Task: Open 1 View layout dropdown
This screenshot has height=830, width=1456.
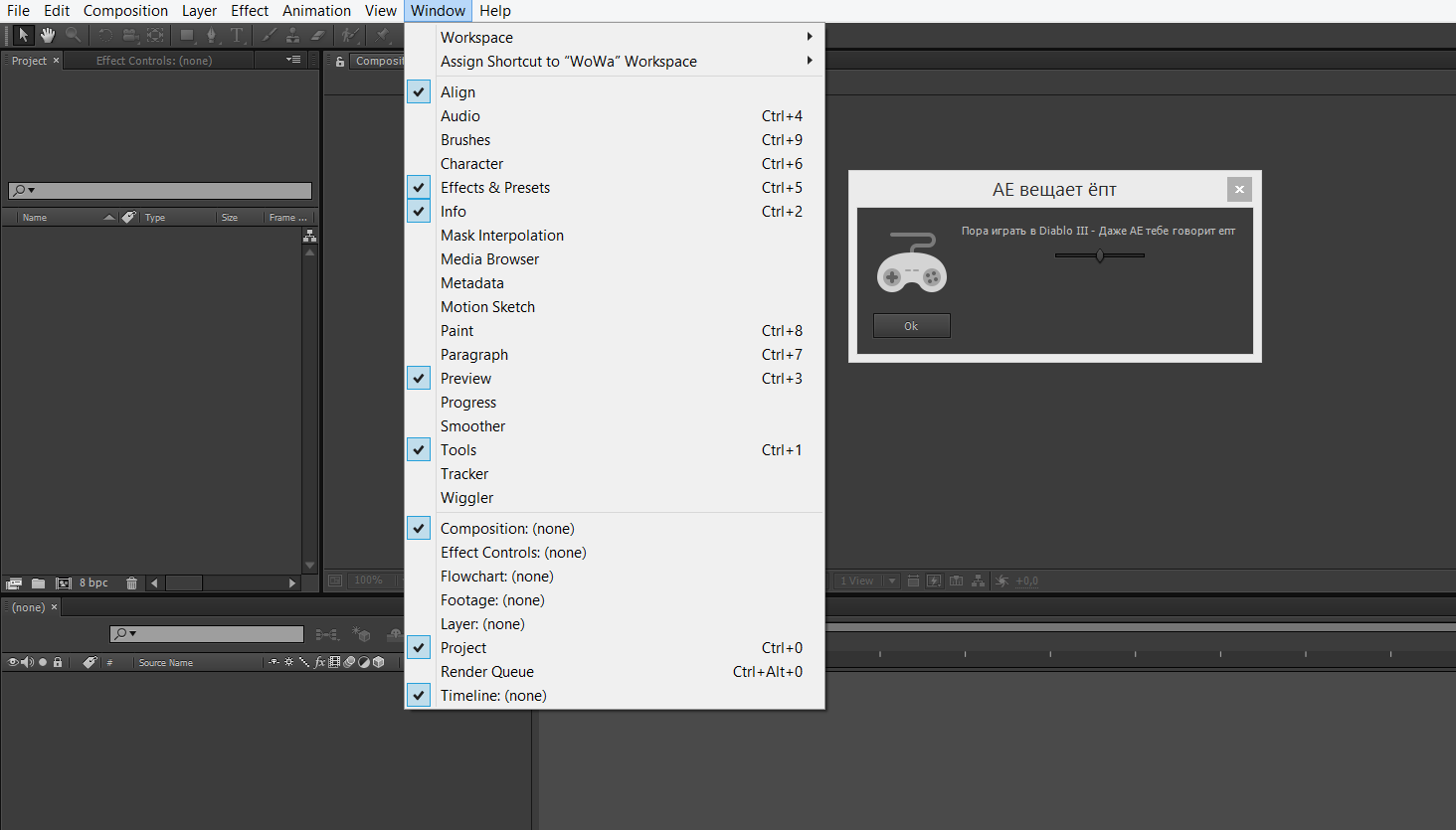Action: 866,581
